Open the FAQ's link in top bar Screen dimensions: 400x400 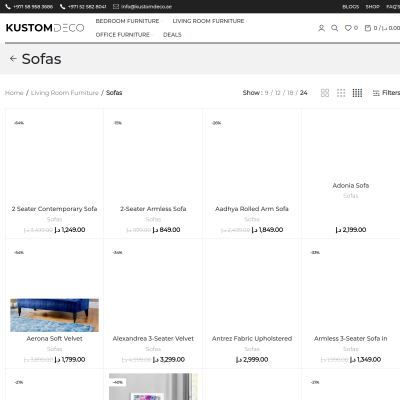[393, 7]
